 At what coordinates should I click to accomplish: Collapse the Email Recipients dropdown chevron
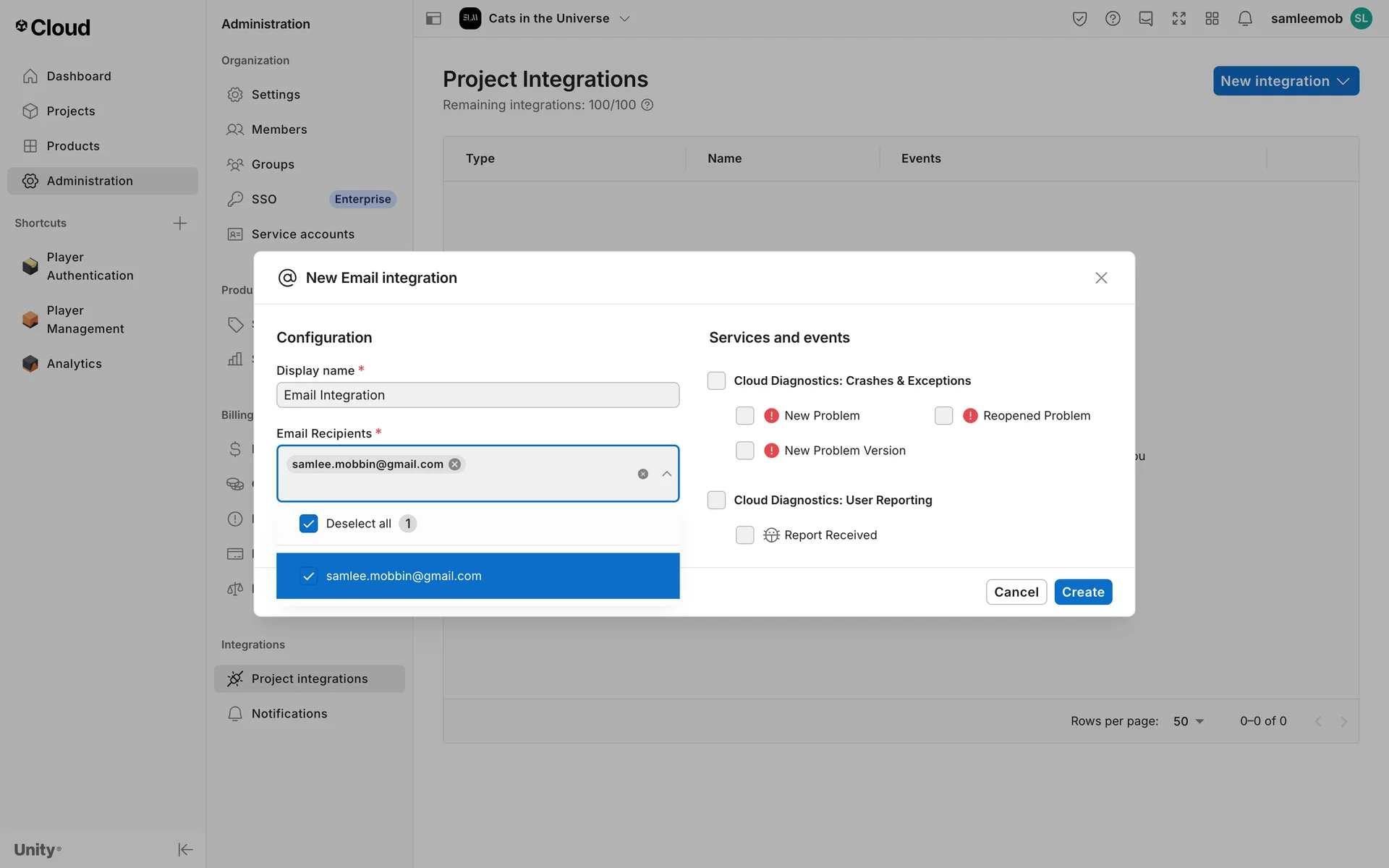(x=666, y=474)
